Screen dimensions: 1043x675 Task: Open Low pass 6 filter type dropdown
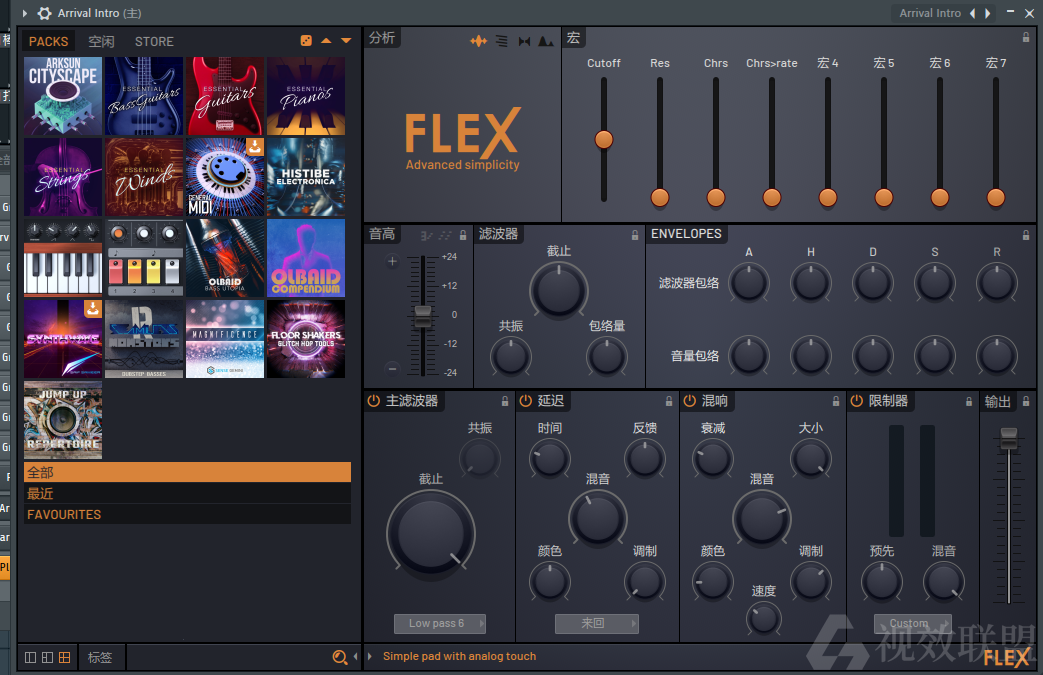pyautogui.click(x=440, y=623)
